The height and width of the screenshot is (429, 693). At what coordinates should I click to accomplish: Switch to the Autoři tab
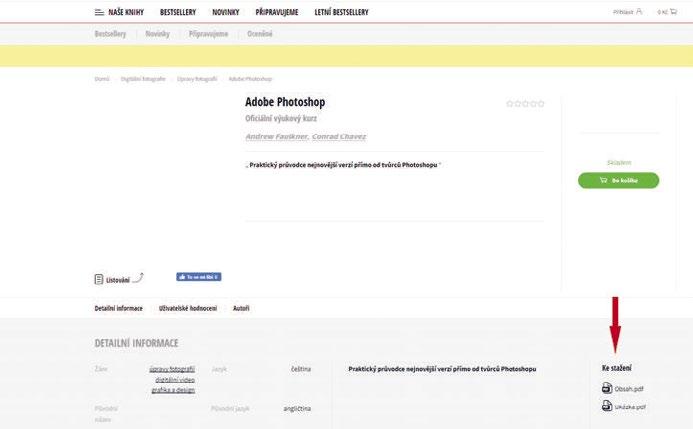[241, 308]
